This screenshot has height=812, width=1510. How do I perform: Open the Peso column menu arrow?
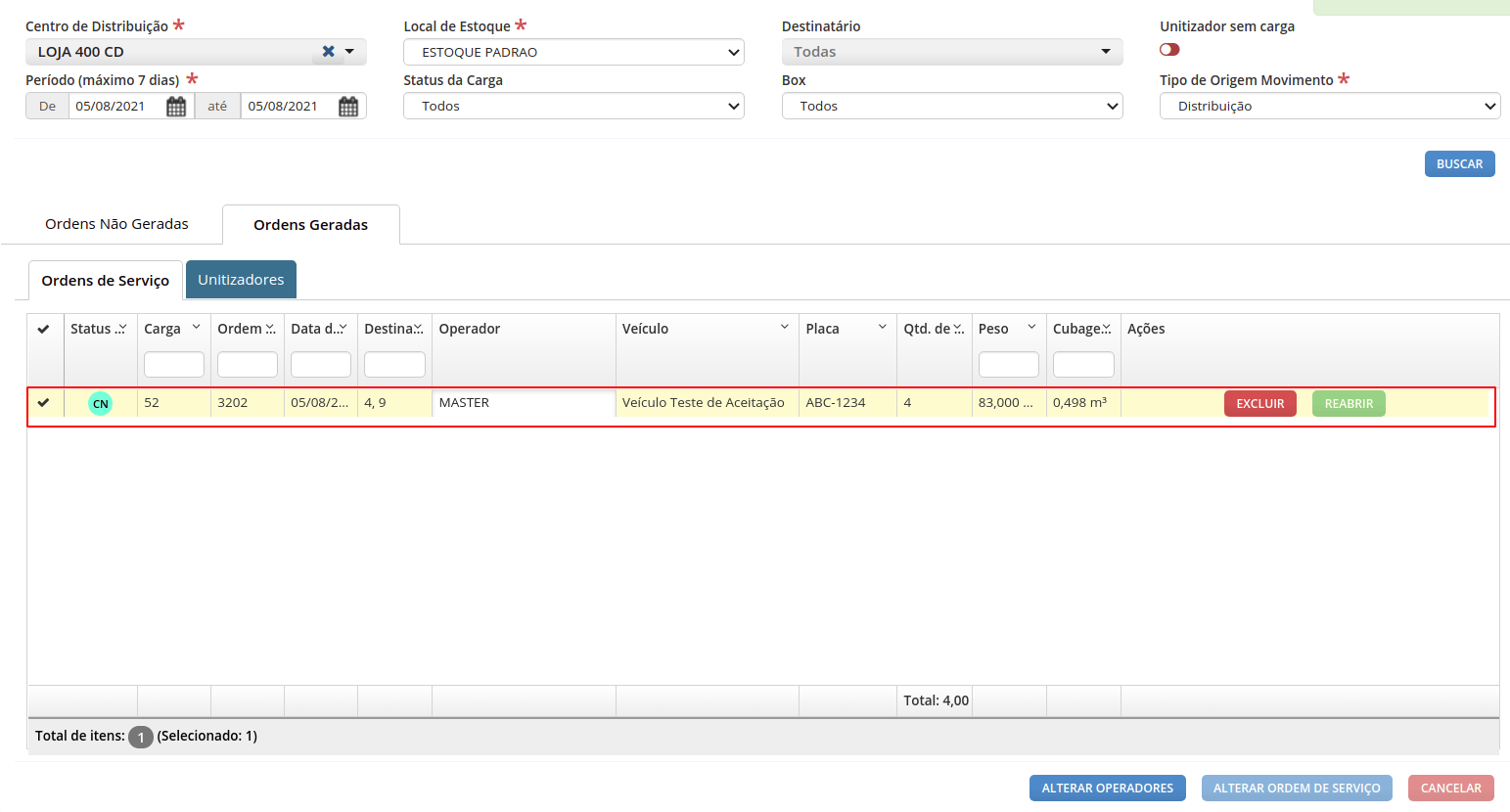pos(1031,327)
